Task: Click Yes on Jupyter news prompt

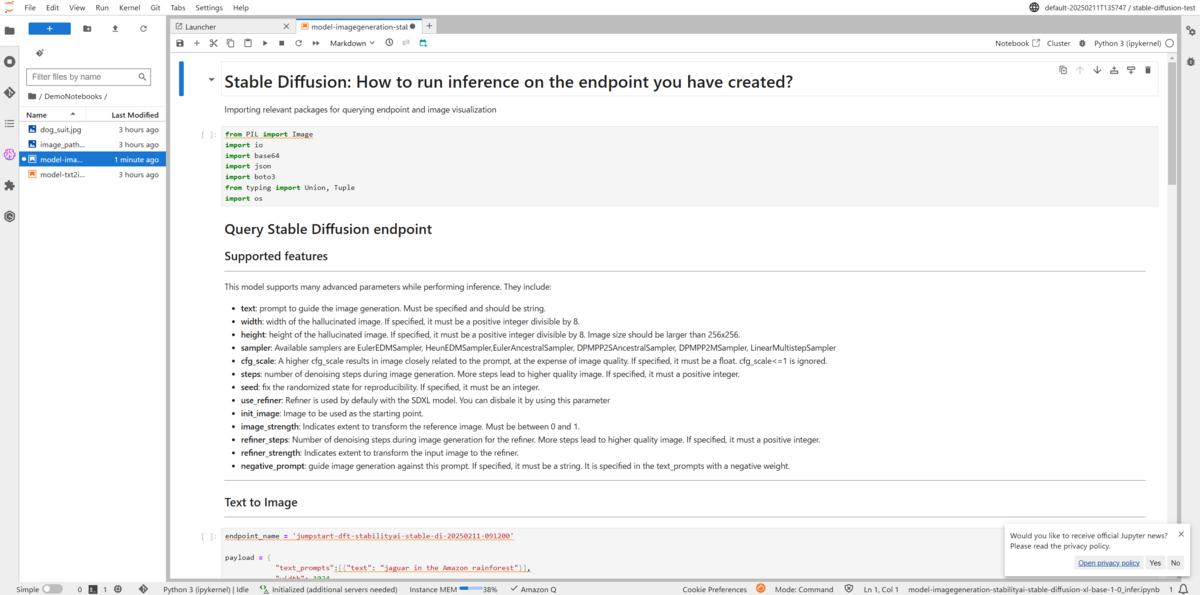Action: pyautogui.click(x=1155, y=563)
